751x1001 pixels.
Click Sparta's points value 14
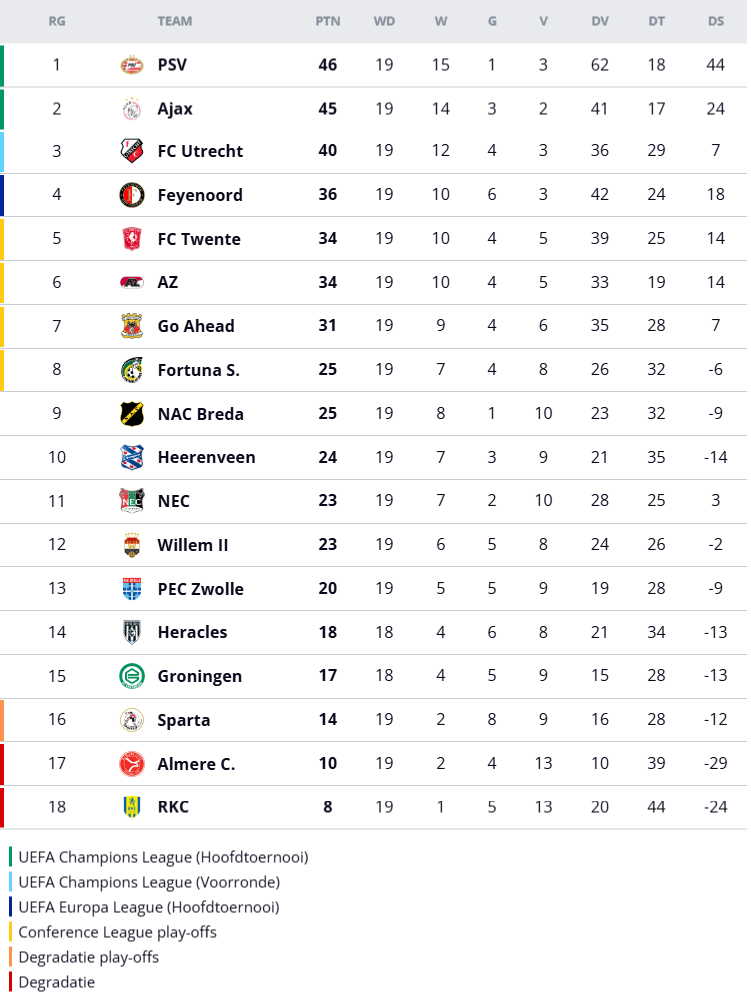click(327, 720)
